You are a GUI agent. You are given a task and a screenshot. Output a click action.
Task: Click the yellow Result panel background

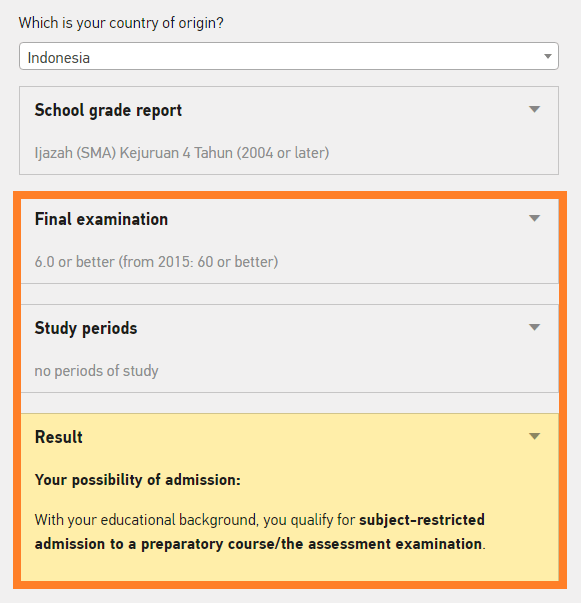pos(290,497)
